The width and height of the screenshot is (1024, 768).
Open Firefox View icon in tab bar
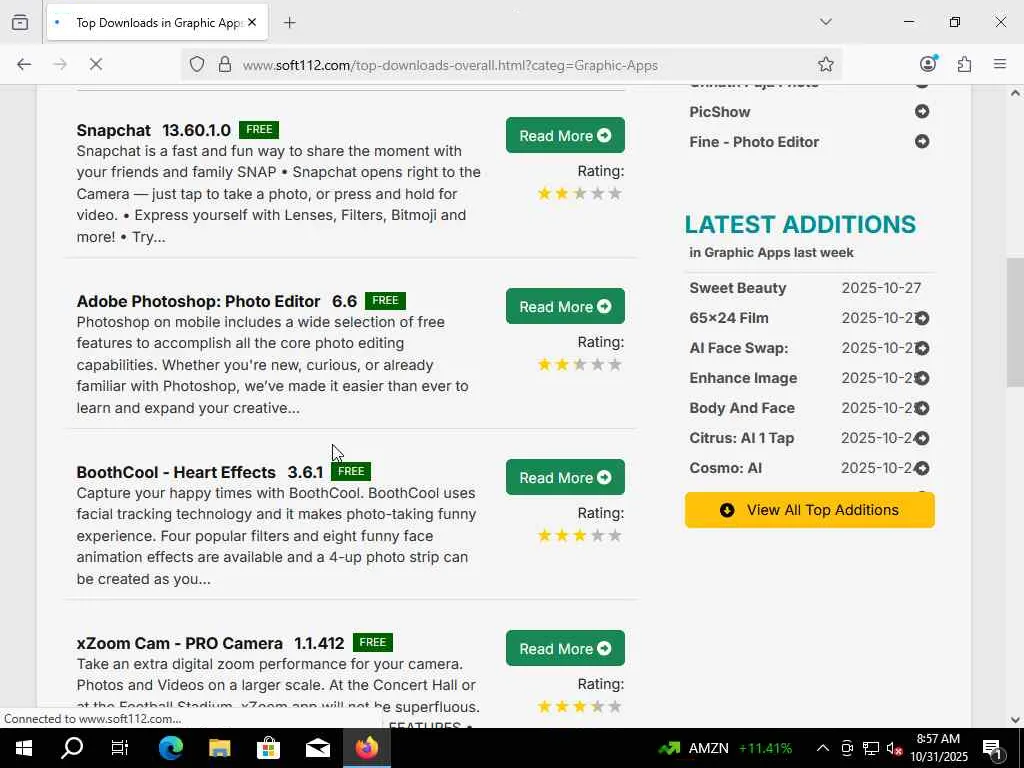click(20, 22)
